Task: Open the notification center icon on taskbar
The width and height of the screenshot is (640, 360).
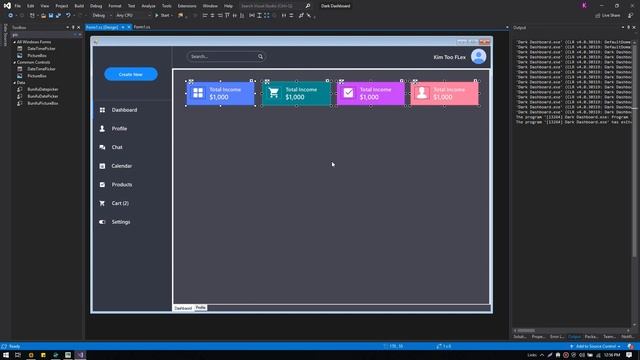Action: click(x=629, y=355)
